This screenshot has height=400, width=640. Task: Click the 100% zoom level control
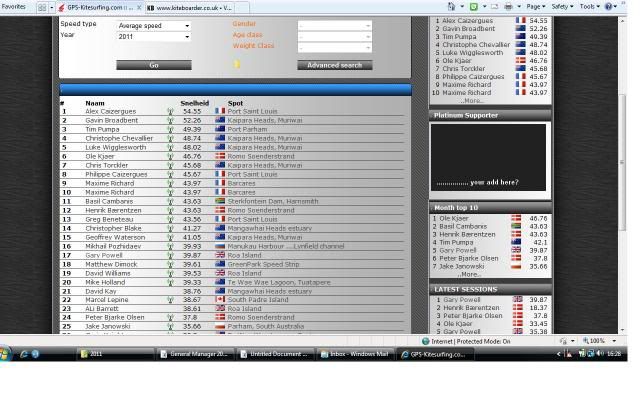coord(599,341)
